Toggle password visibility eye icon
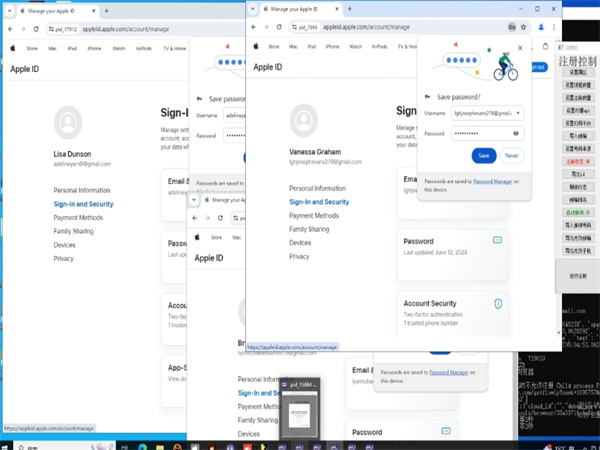Image resolution: width=600 pixels, height=450 pixels. [x=515, y=132]
